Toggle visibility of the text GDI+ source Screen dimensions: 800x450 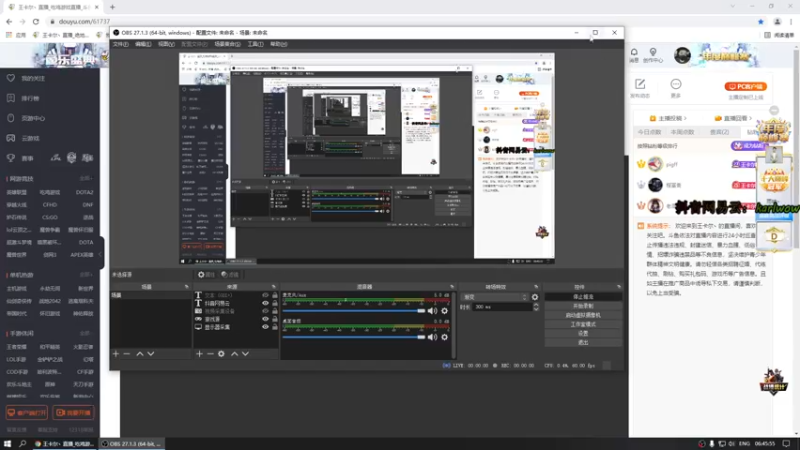coord(265,295)
